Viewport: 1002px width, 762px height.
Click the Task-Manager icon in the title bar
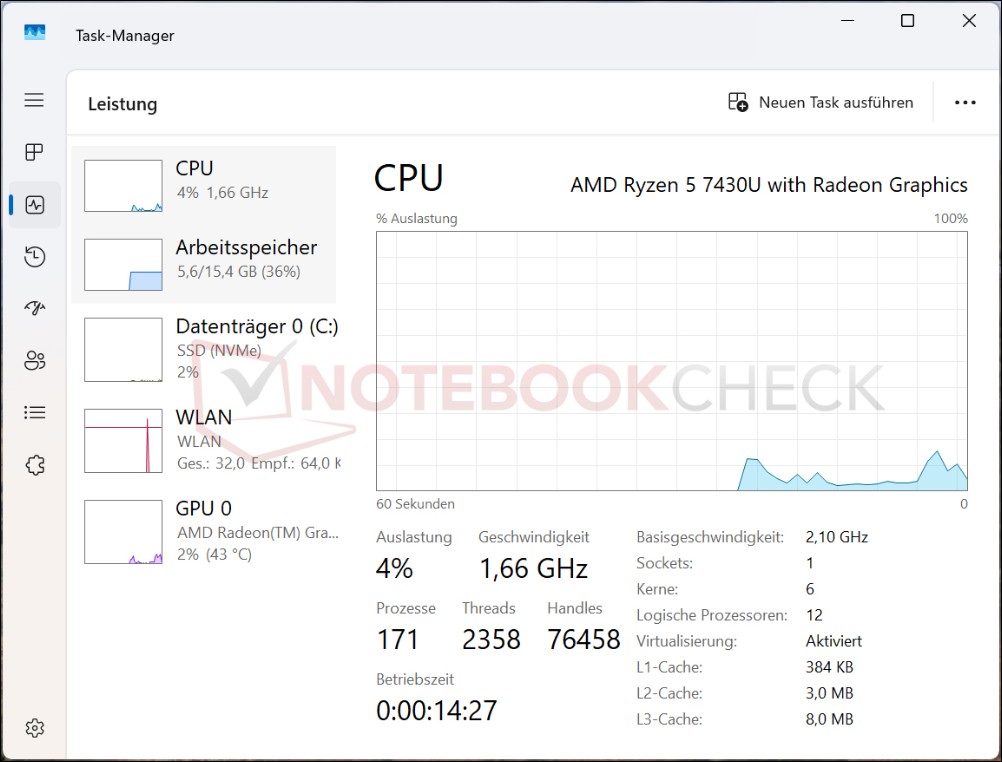click(33, 33)
